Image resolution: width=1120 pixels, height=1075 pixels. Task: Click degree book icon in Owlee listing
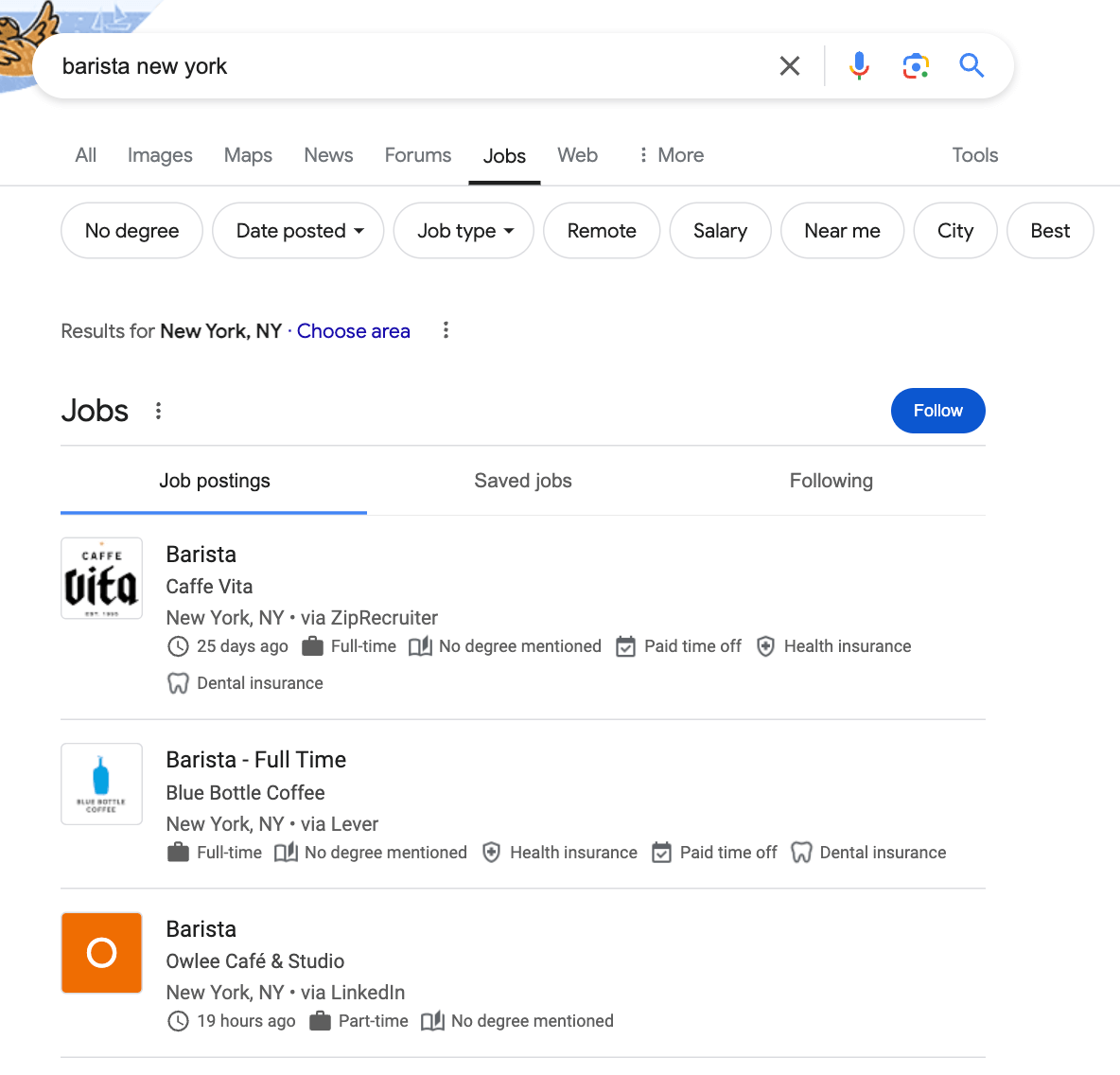pos(432,1021)
